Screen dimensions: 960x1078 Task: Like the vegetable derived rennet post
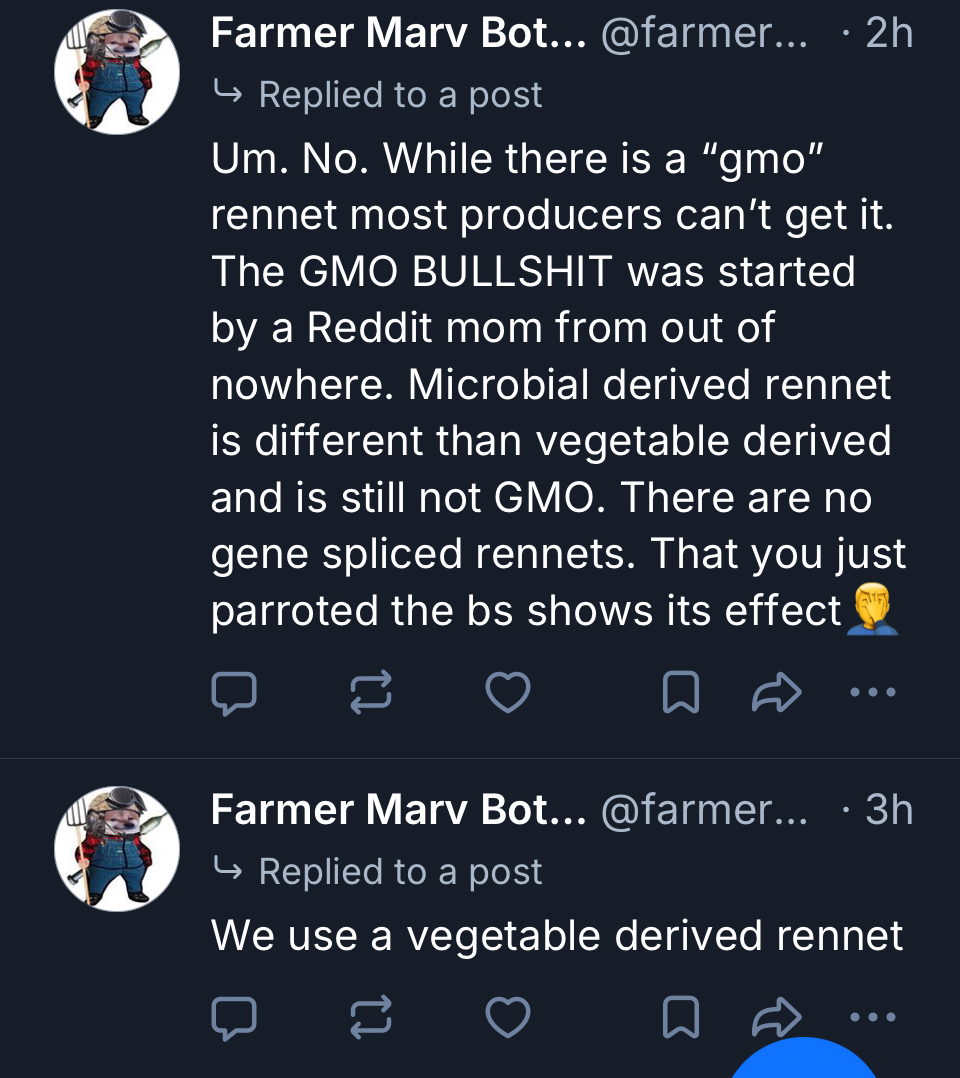507,1017
